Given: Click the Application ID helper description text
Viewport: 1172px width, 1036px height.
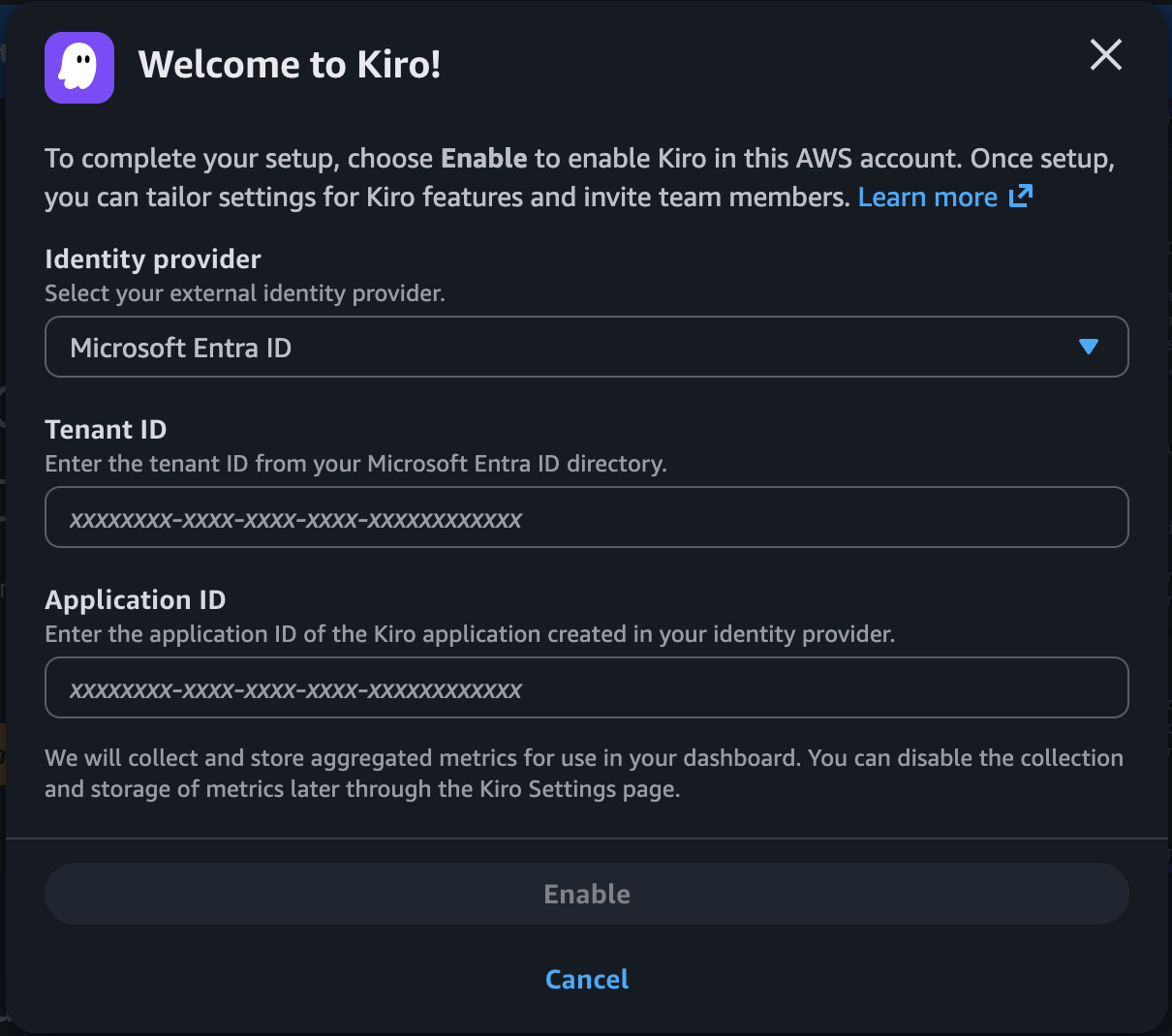Looking at the screenshot, I should pyautogui.click(x=470, y=634).
